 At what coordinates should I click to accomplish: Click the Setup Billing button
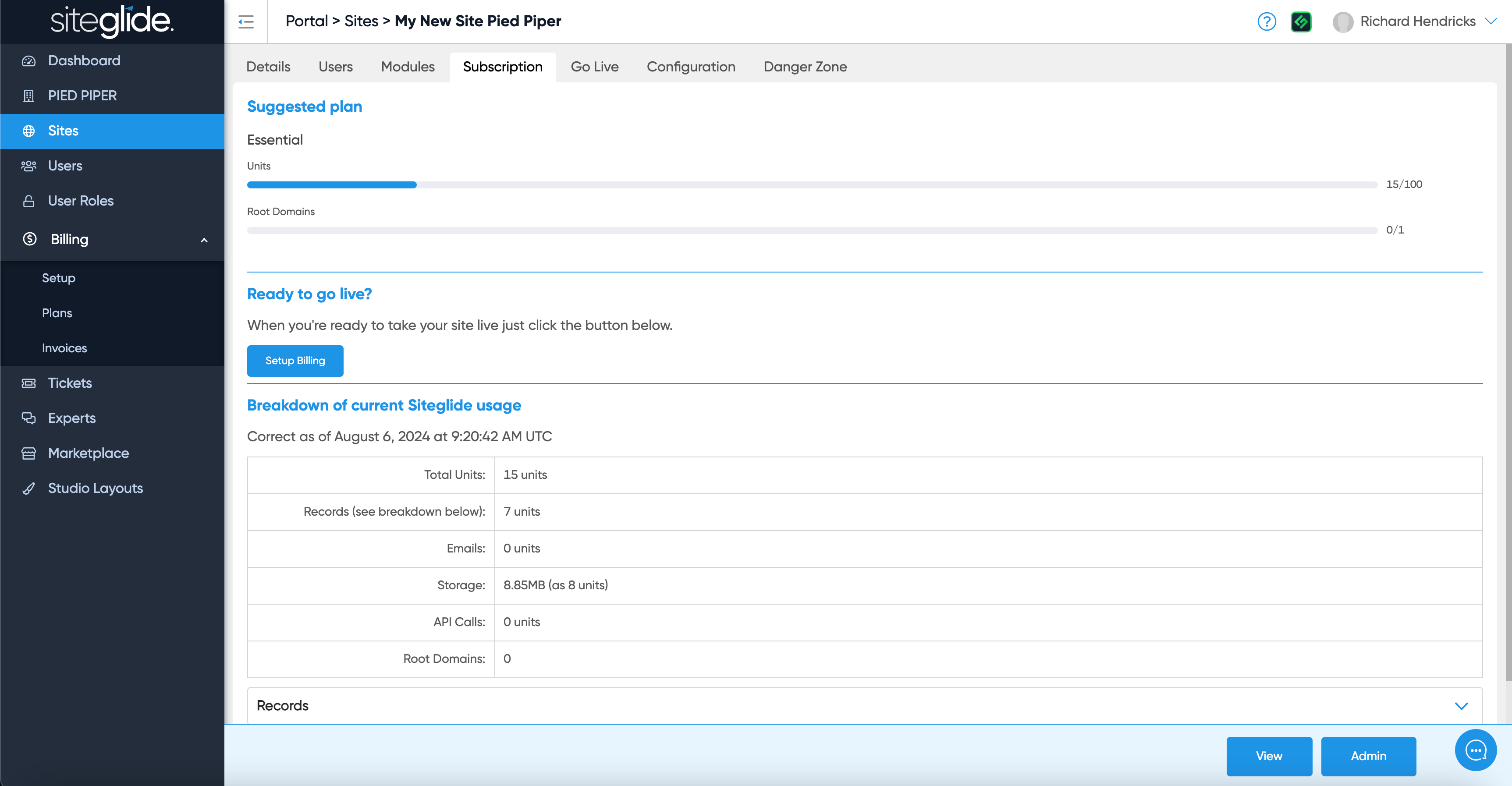click(295, 361)
